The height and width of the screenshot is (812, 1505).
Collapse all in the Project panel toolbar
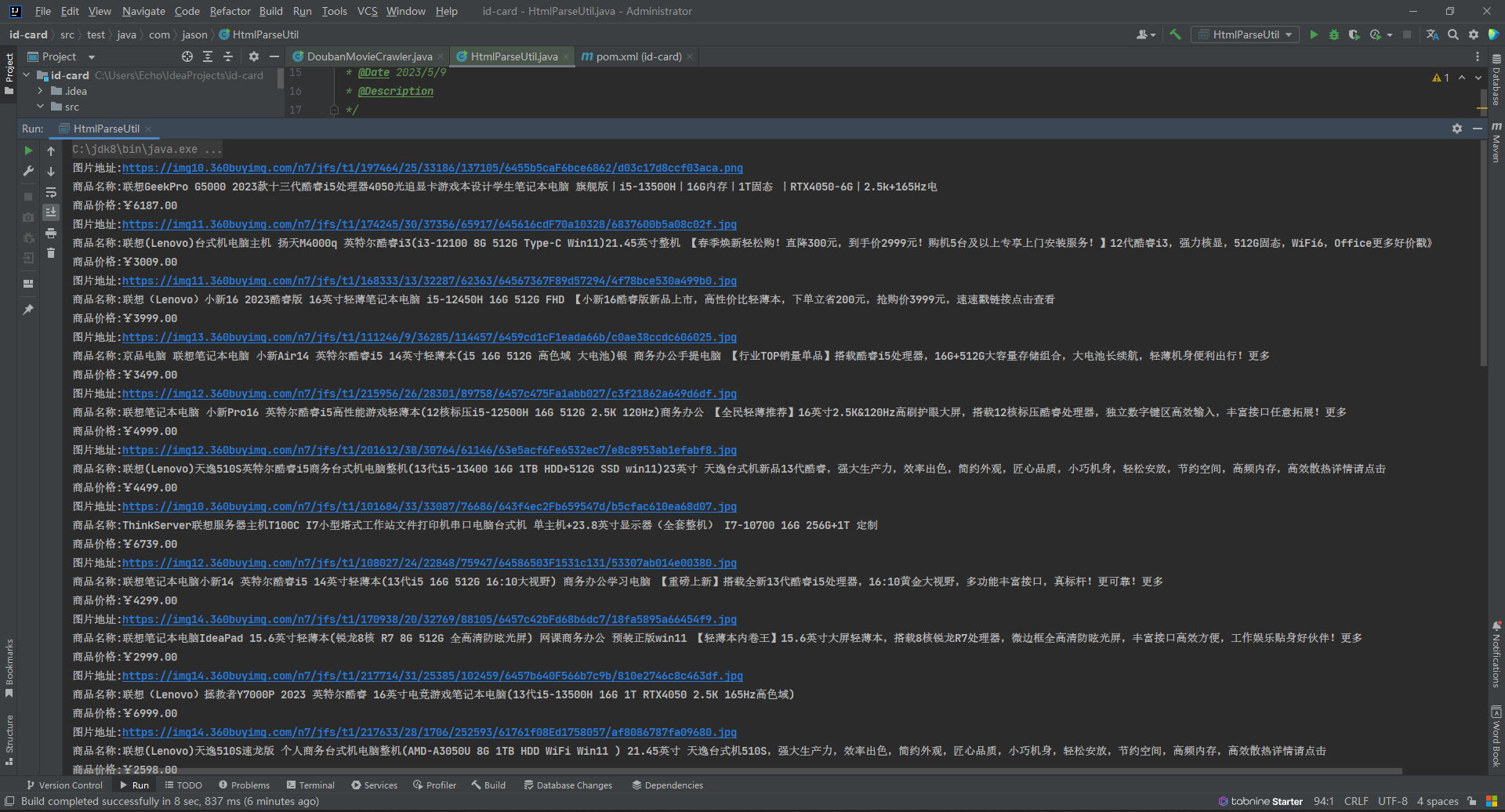[228, 56]
